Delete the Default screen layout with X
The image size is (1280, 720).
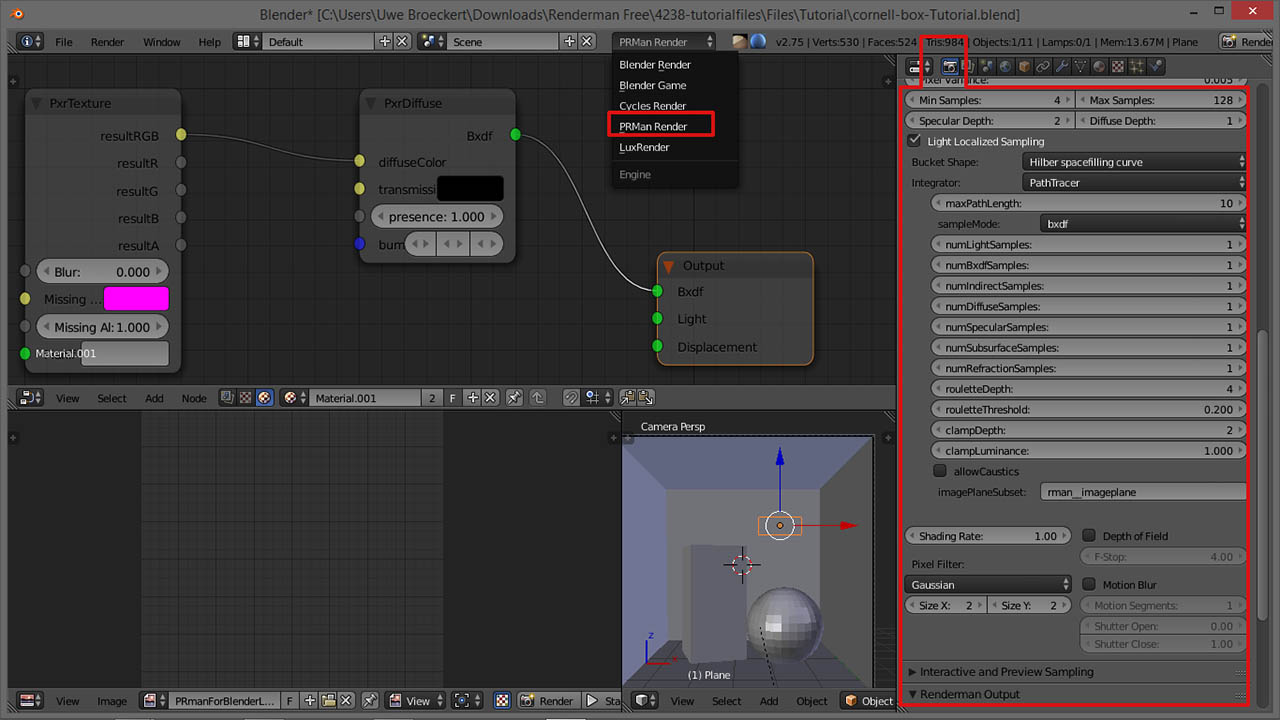pos(402,42)
